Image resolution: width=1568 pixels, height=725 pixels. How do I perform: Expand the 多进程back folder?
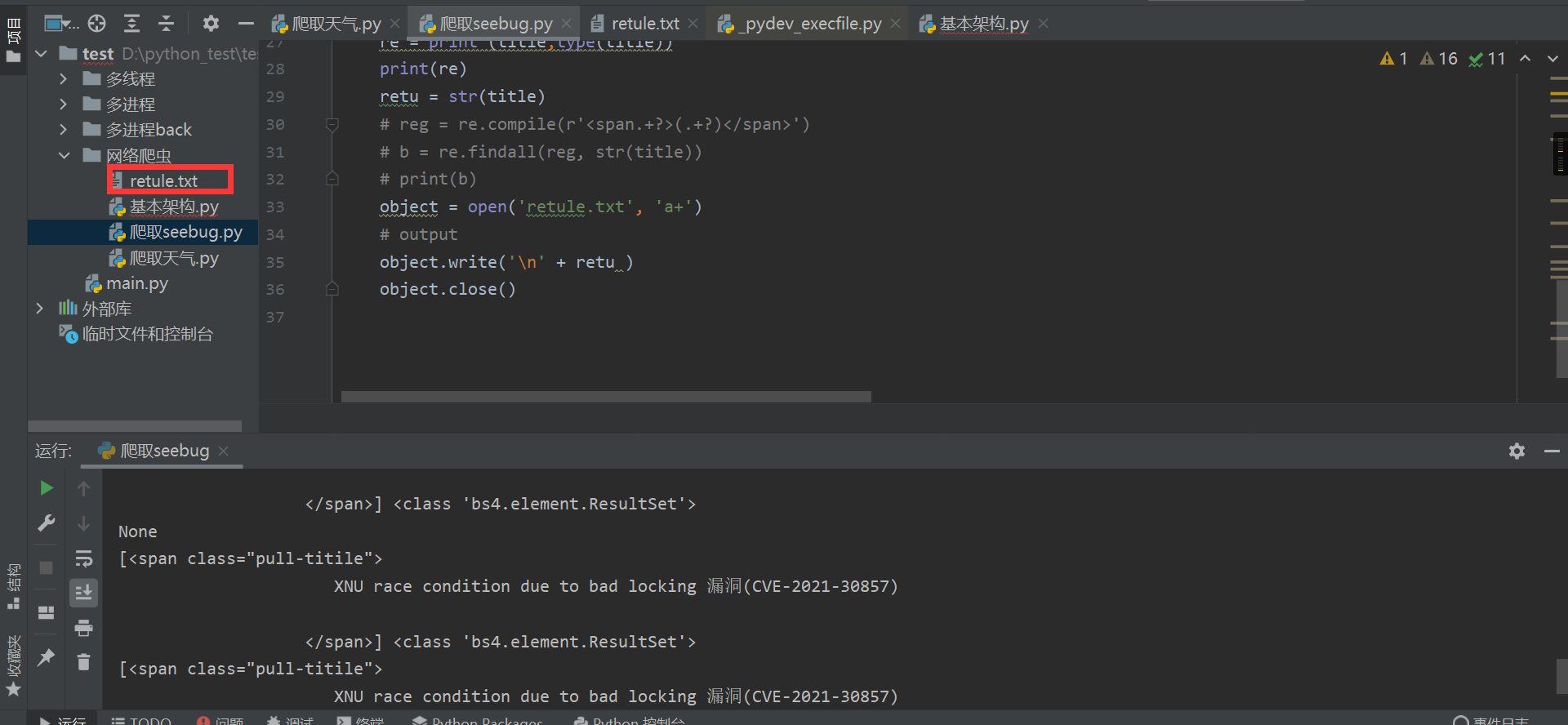tap(64, 130)
